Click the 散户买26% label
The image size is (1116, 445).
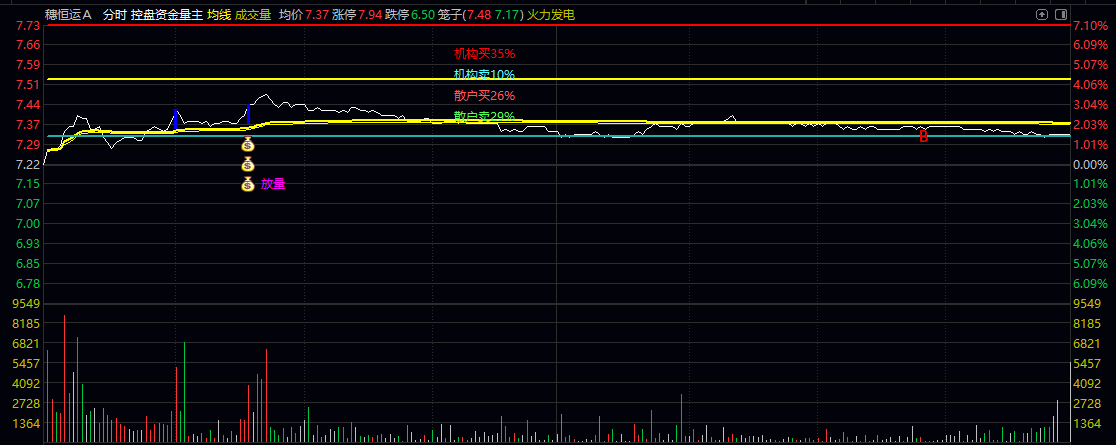[485, 95]
